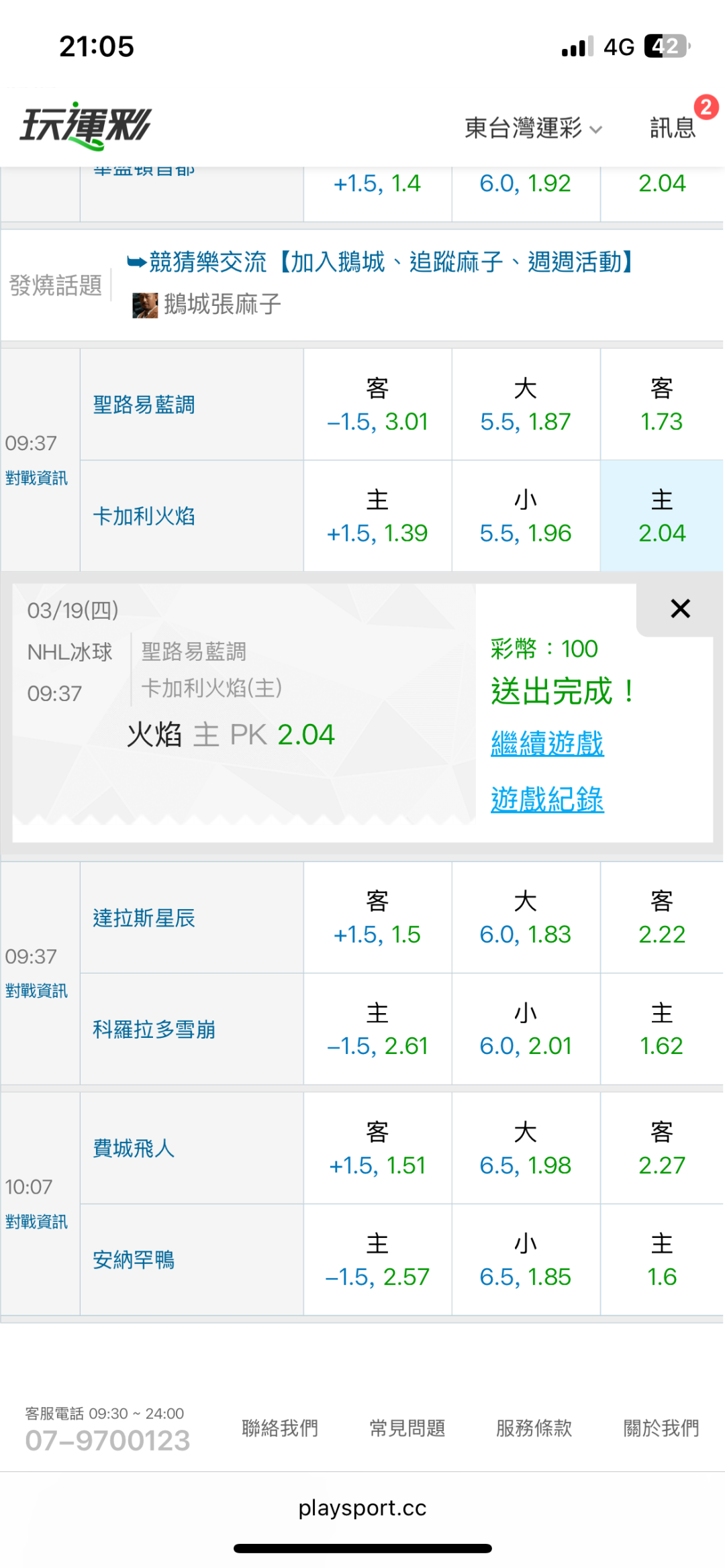Close the bet slip with the X
Image resolution: width=725 pixels, height=1568 pixels.
click(x=680, y=609)
